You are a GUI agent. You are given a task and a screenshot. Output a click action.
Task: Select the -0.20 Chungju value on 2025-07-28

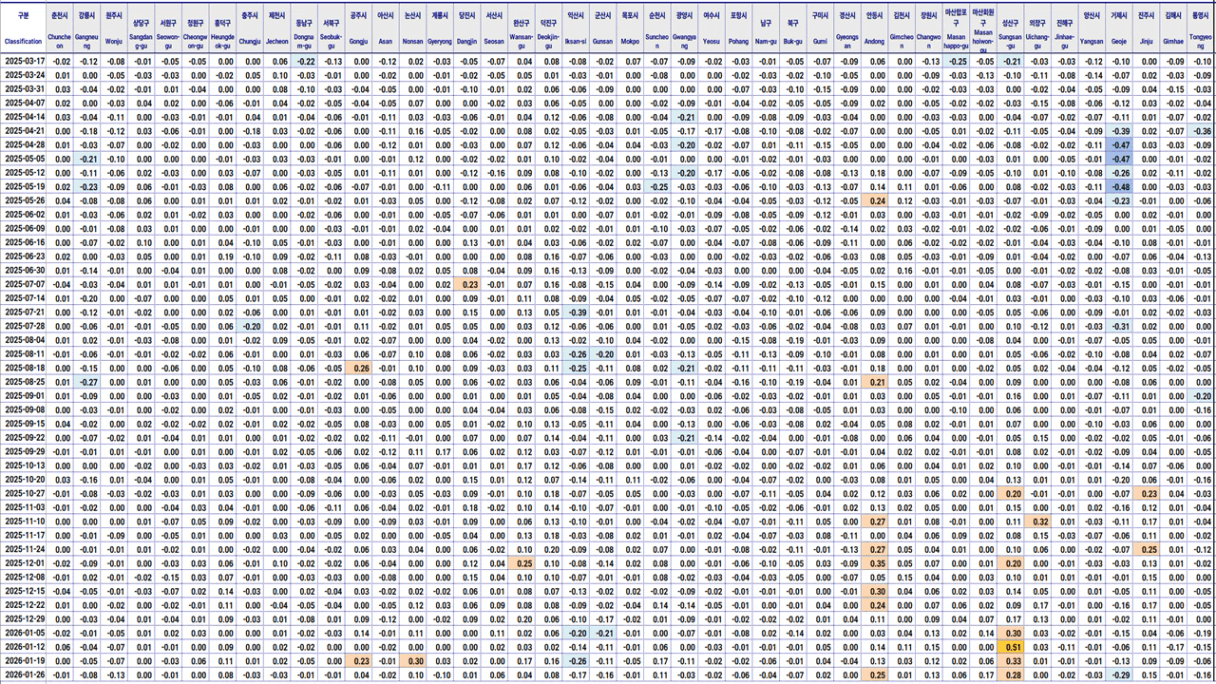(x=251, y=326)
